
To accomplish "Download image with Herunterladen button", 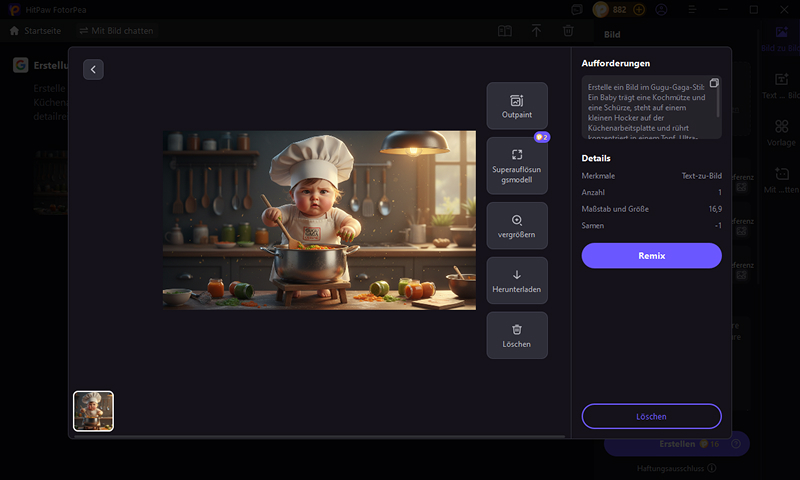I will 517,281.
